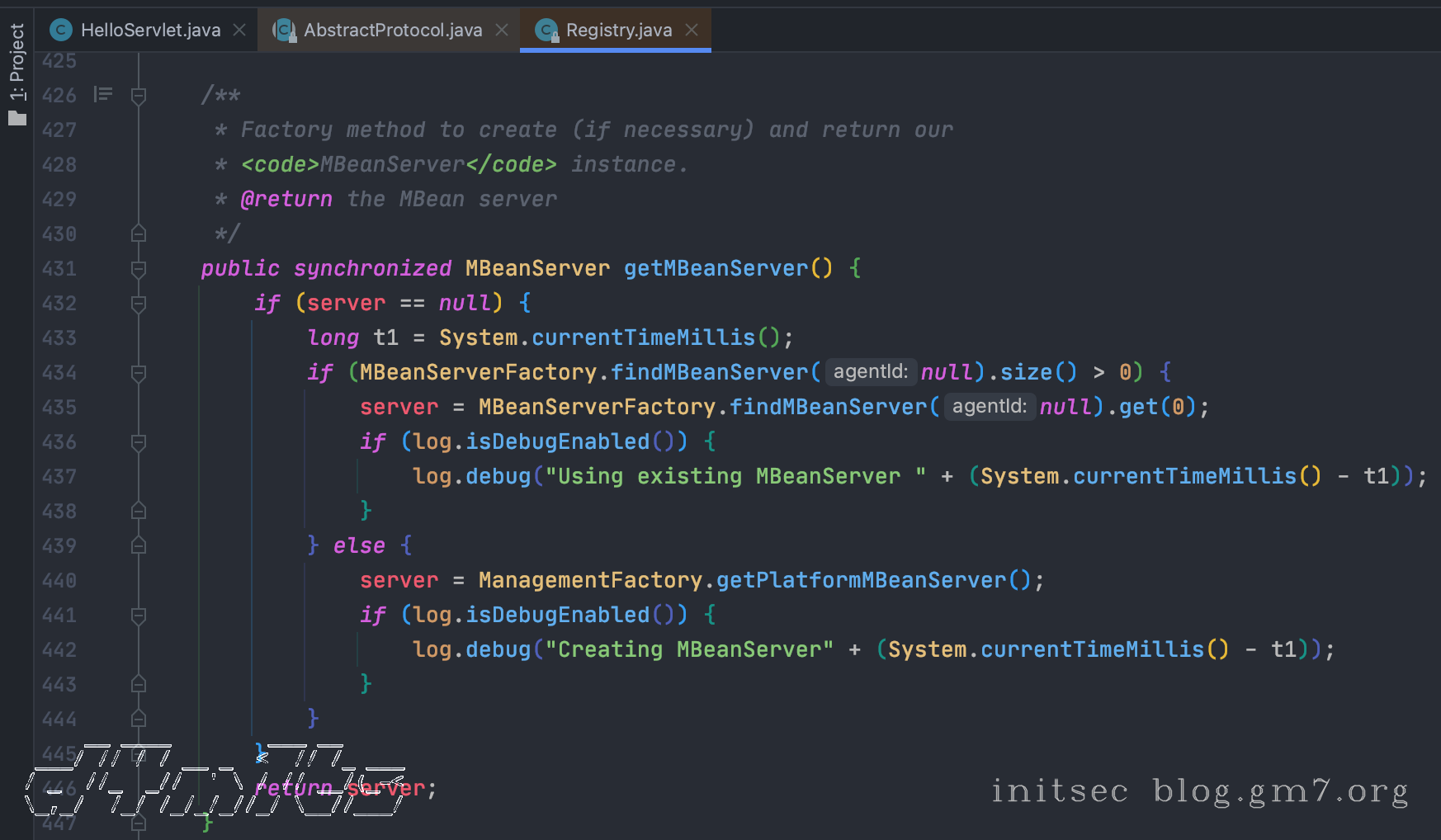Fold the findMBeanServer if-block at line 434
The image size is (1441, 840).
[139, 373]
